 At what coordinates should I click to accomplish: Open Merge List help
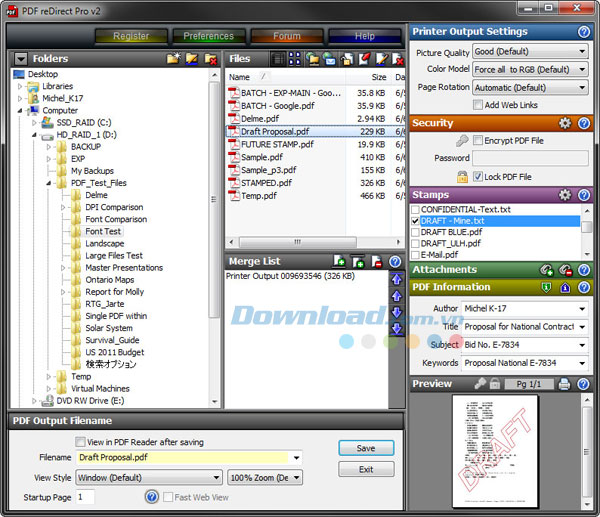(395, 261)
